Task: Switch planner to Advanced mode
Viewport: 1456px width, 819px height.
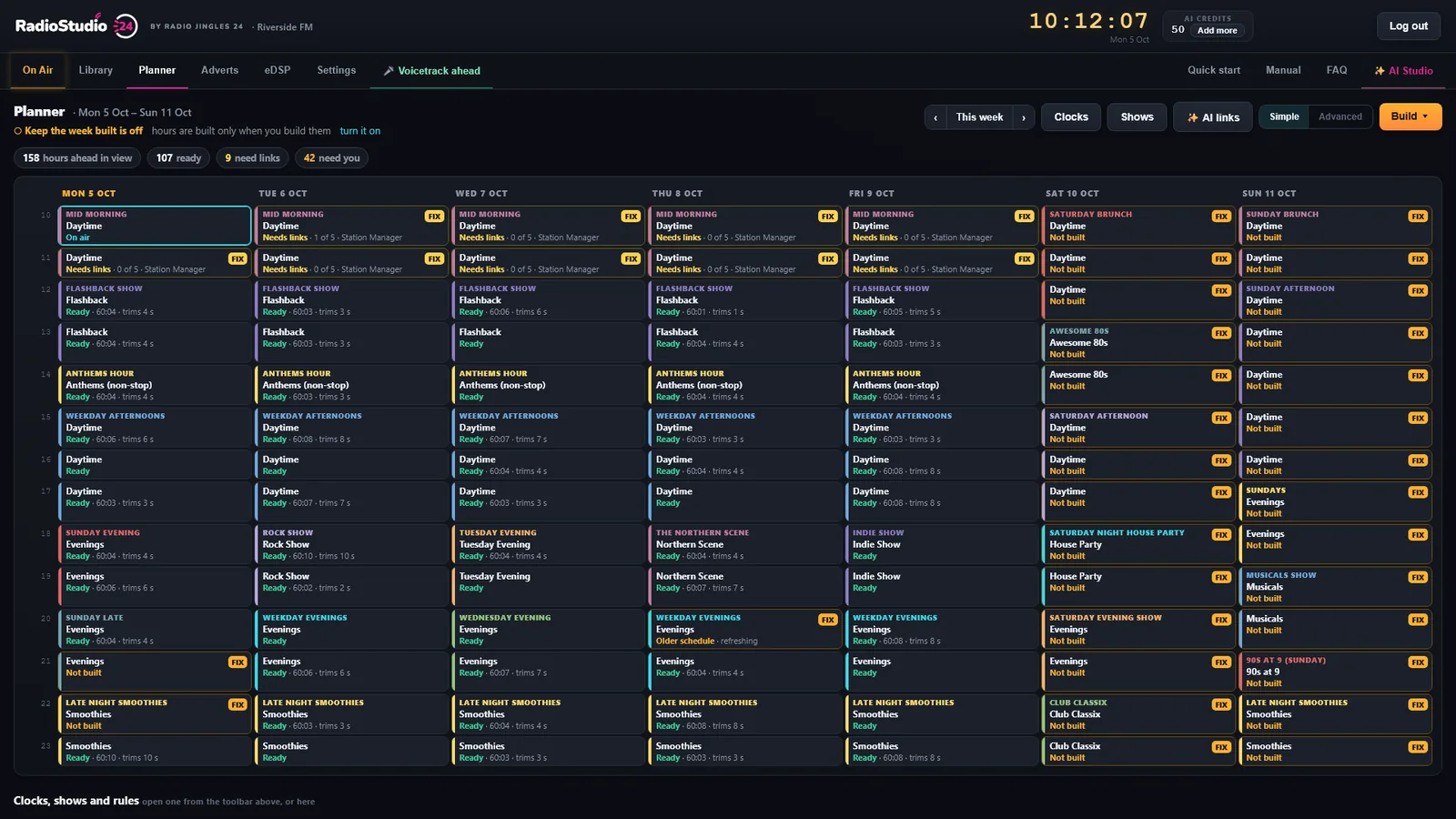Action: [1340, 116]
